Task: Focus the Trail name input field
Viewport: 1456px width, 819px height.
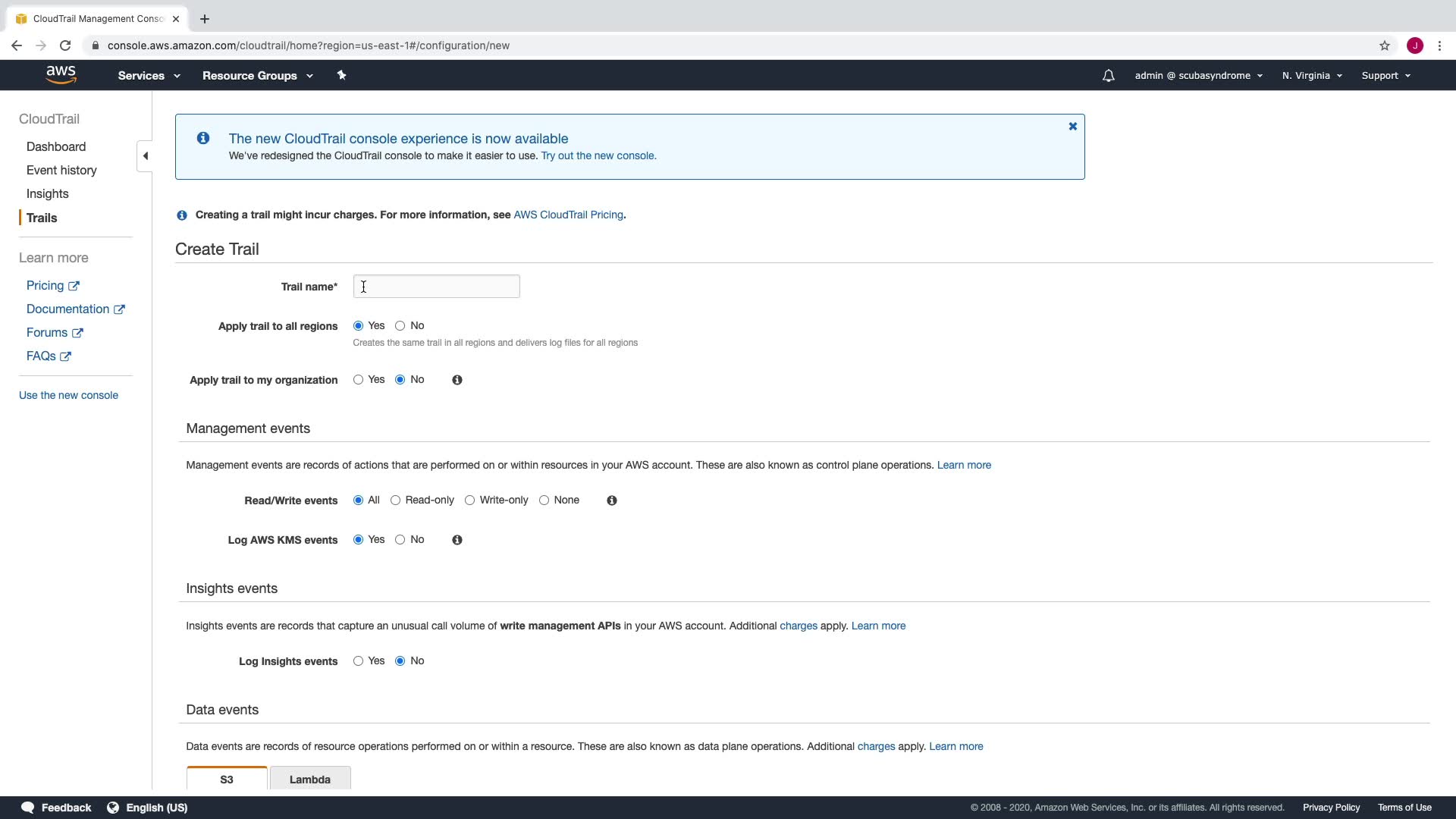Action: 436,287
